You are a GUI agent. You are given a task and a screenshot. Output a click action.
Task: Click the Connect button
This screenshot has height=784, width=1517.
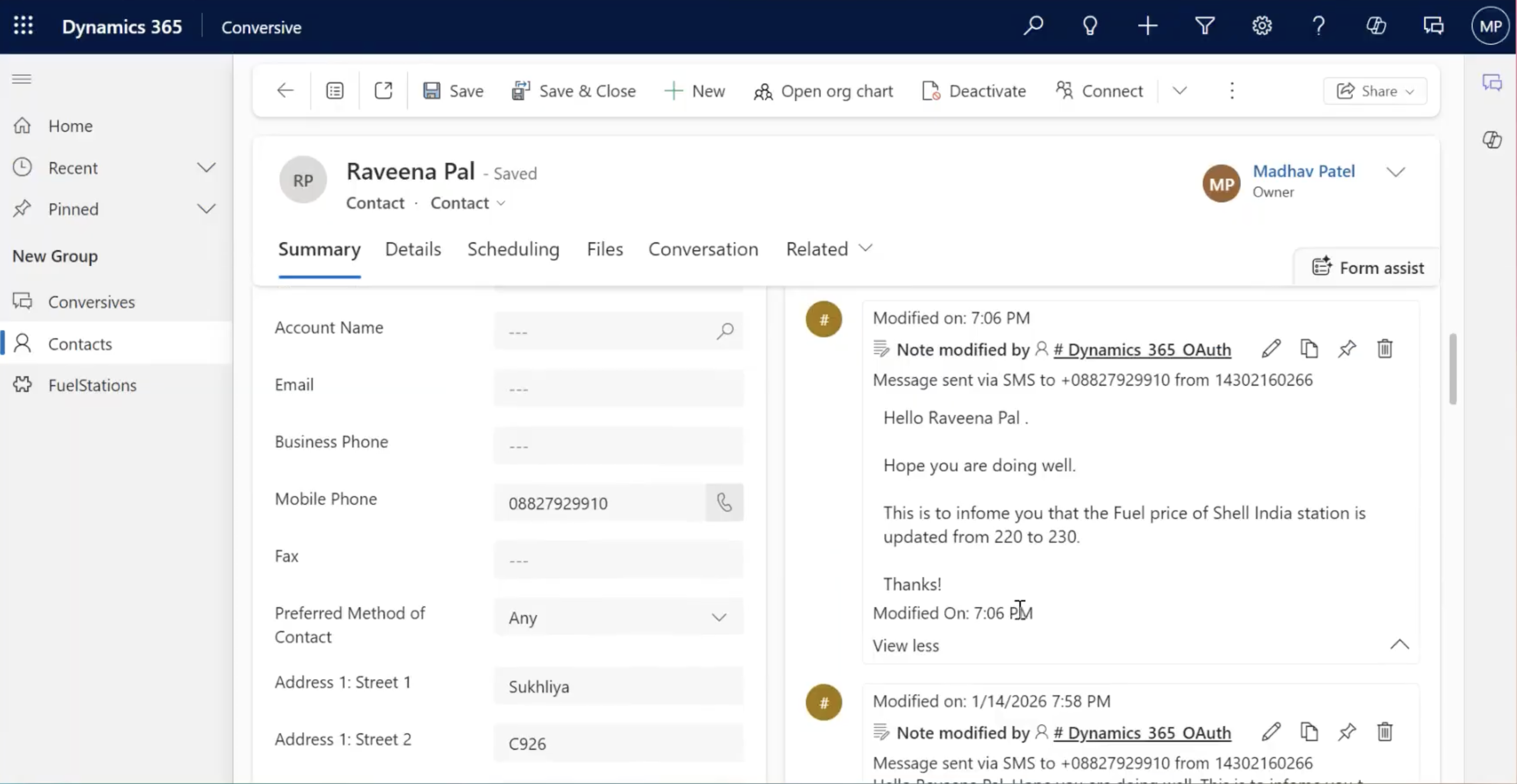[1099, 91]
